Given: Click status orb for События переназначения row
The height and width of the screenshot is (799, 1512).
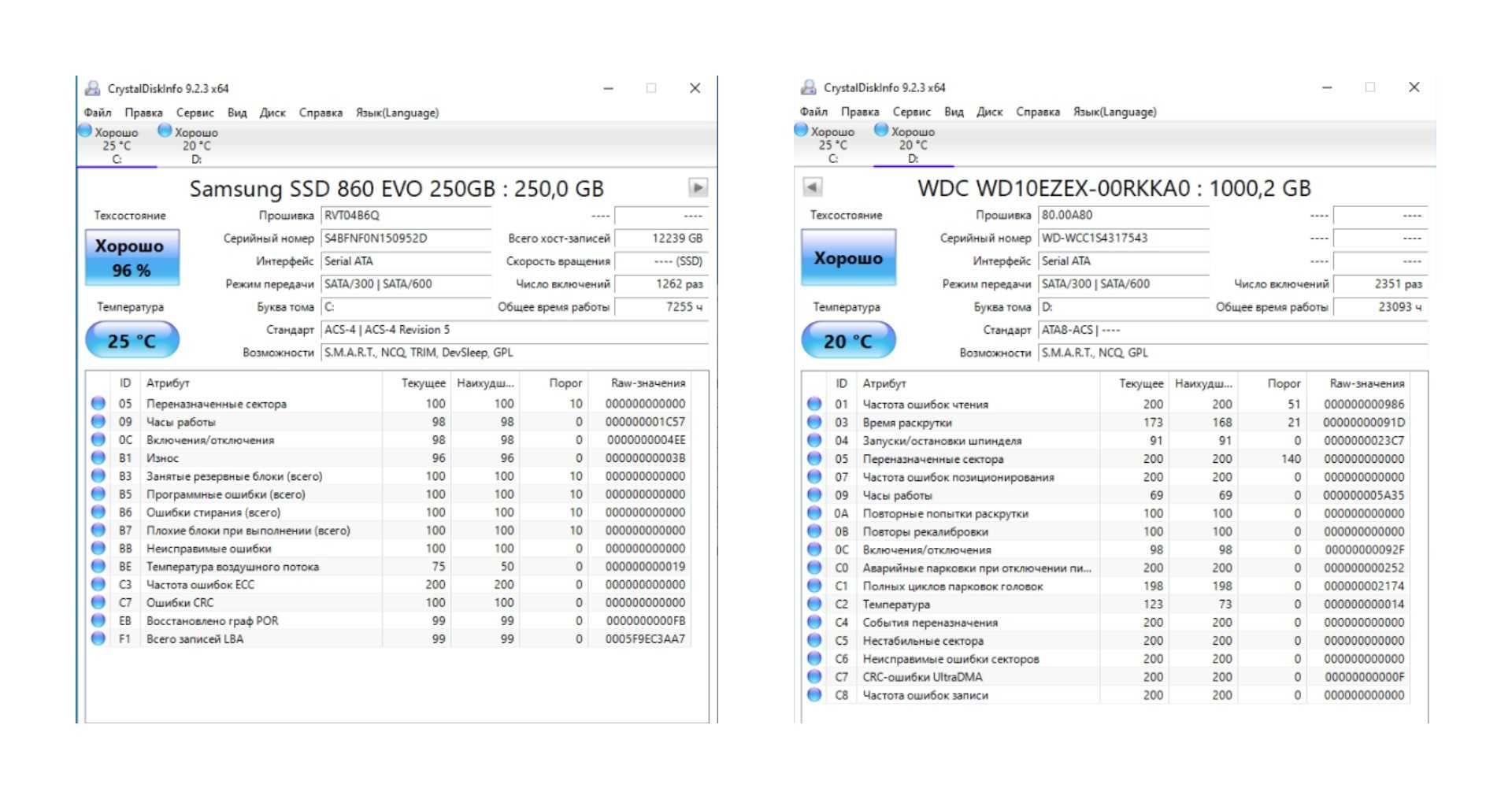Looking at the screenshot, I should [814, 622].
